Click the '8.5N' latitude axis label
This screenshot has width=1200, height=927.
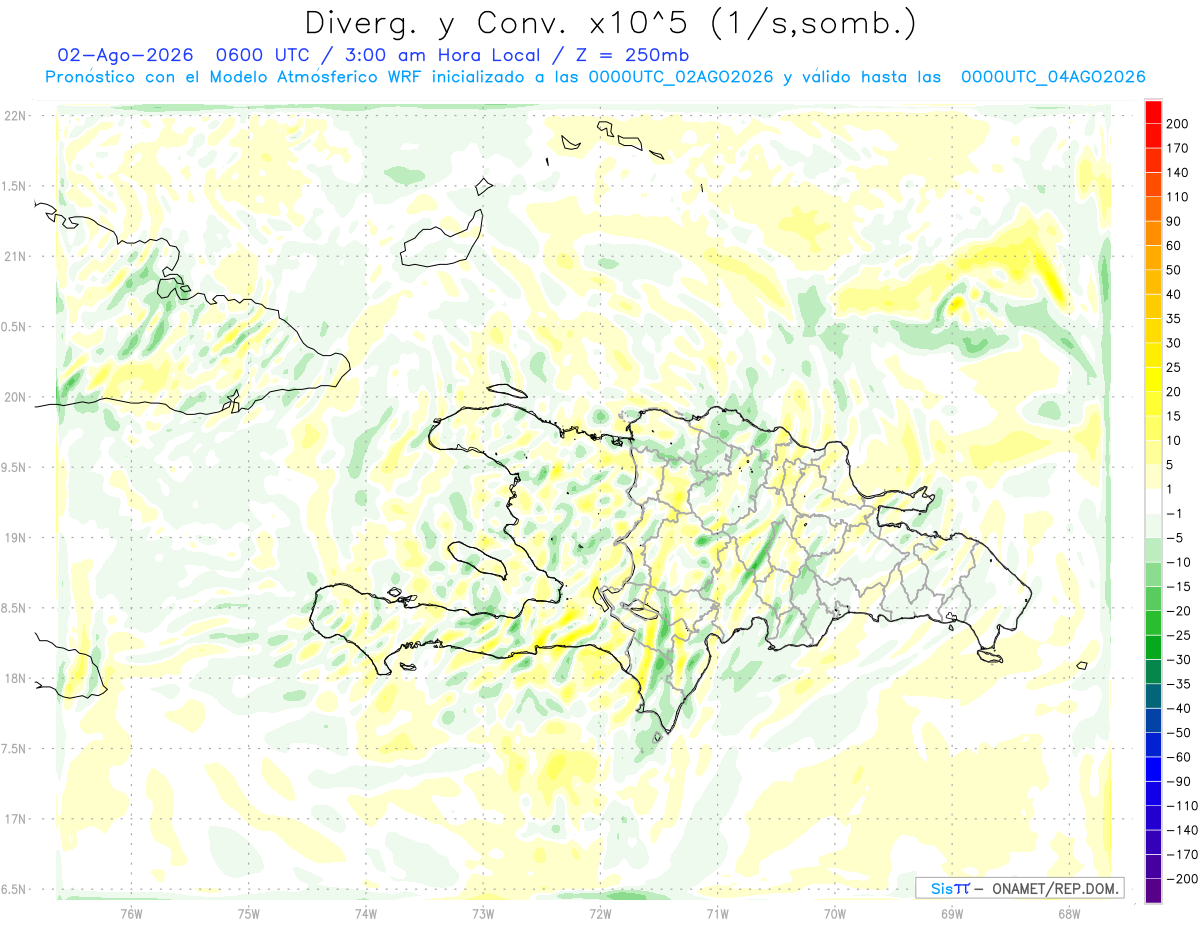click(x=14, y=608)
